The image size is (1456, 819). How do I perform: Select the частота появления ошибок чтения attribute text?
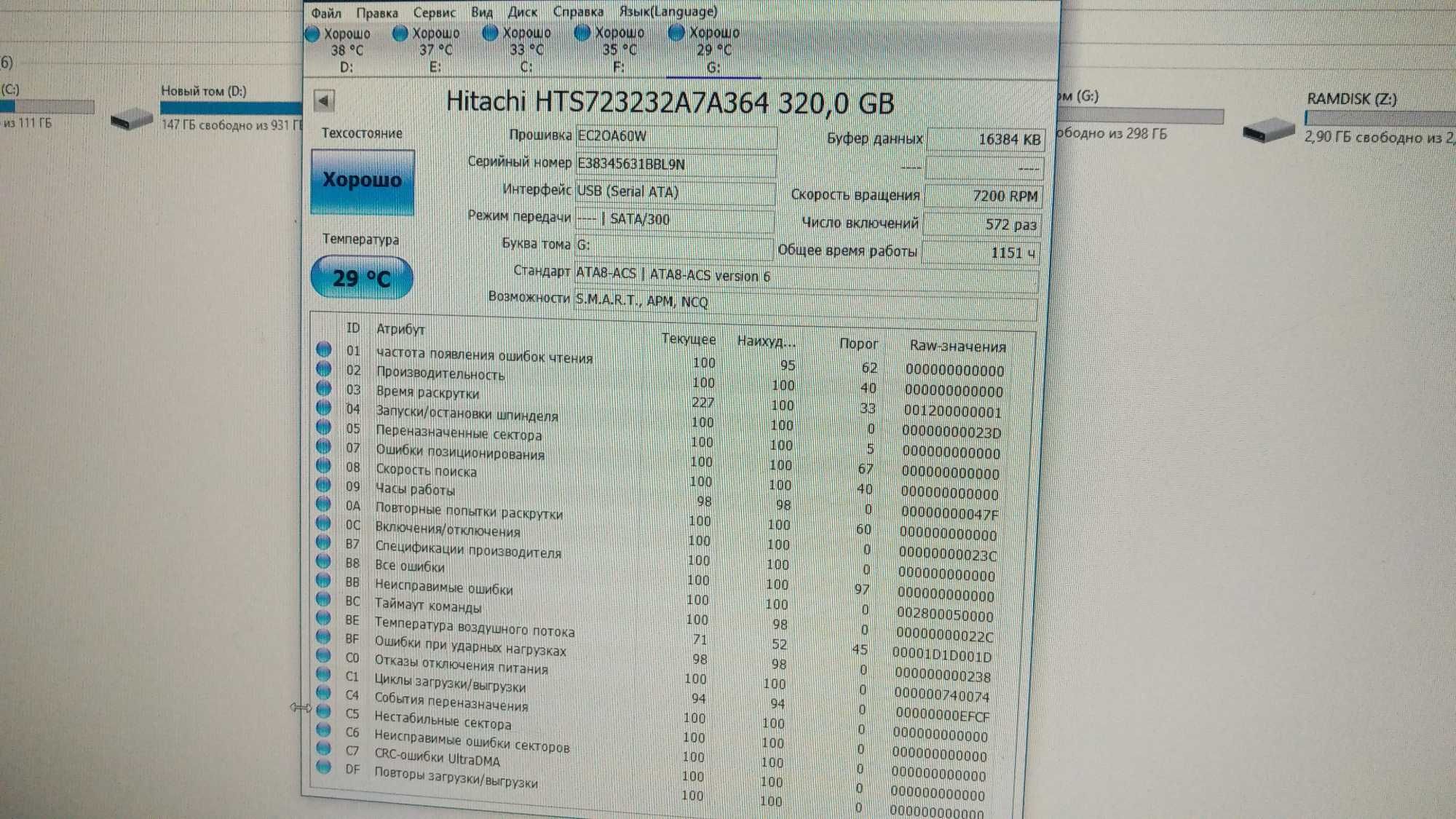pyautogui.click(x=484, y=355)
